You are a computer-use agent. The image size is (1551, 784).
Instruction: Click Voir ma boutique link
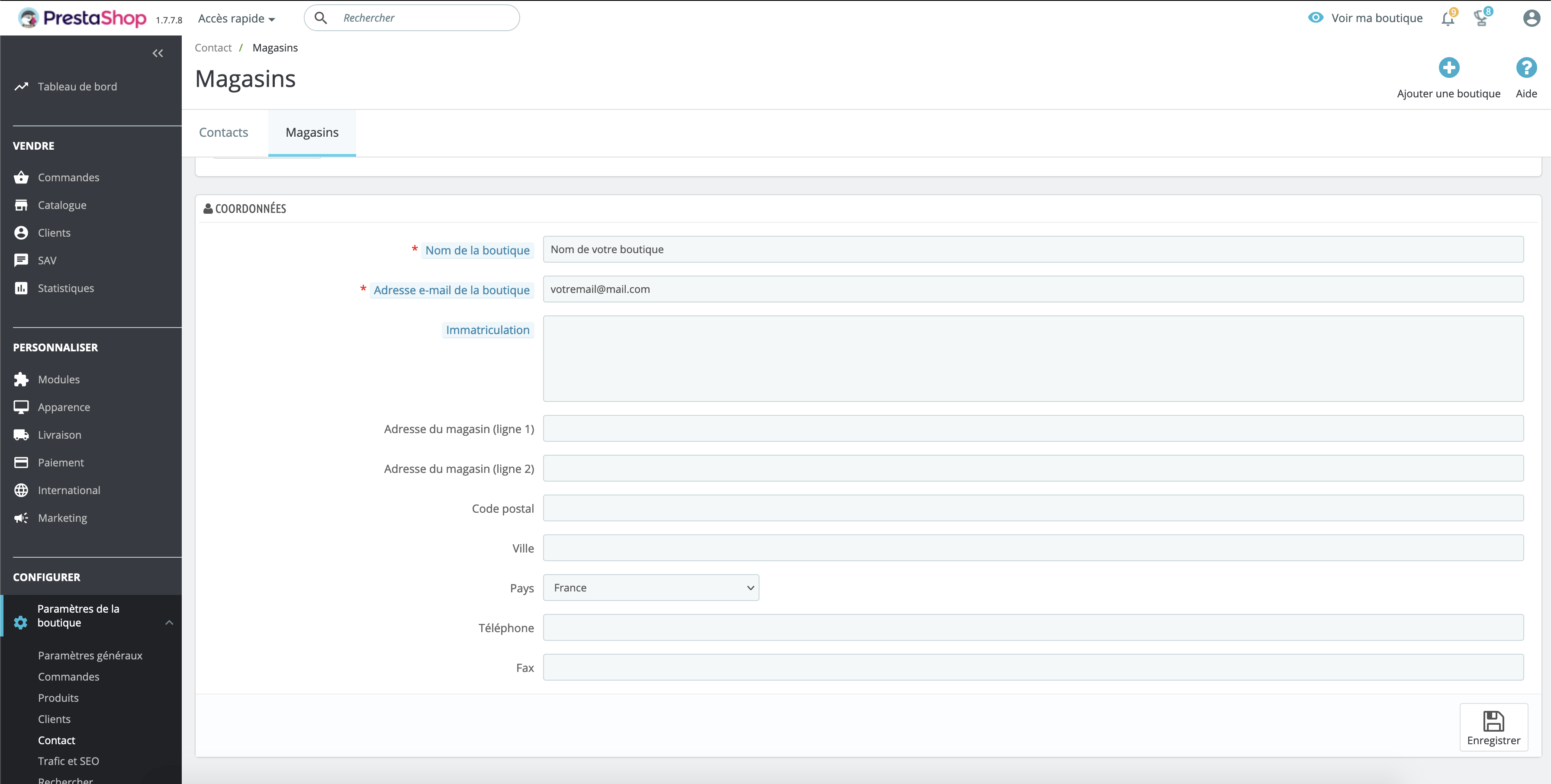point(1377,18)
